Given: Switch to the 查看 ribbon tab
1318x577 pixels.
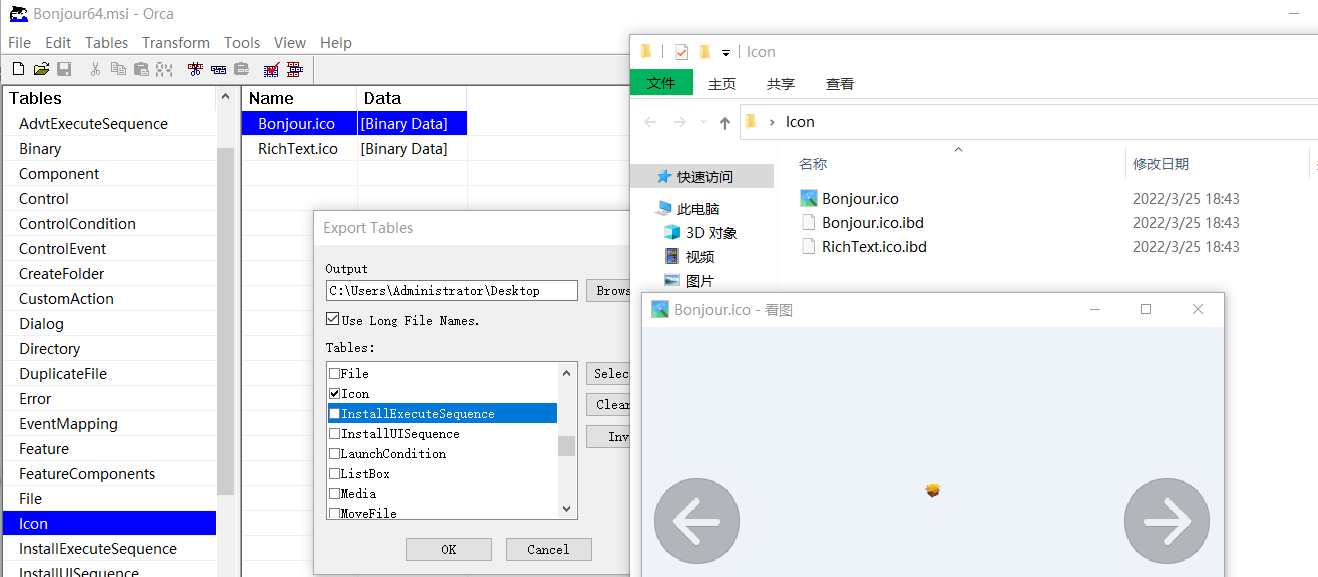Looking at the screenshot, I should (840, 84).
